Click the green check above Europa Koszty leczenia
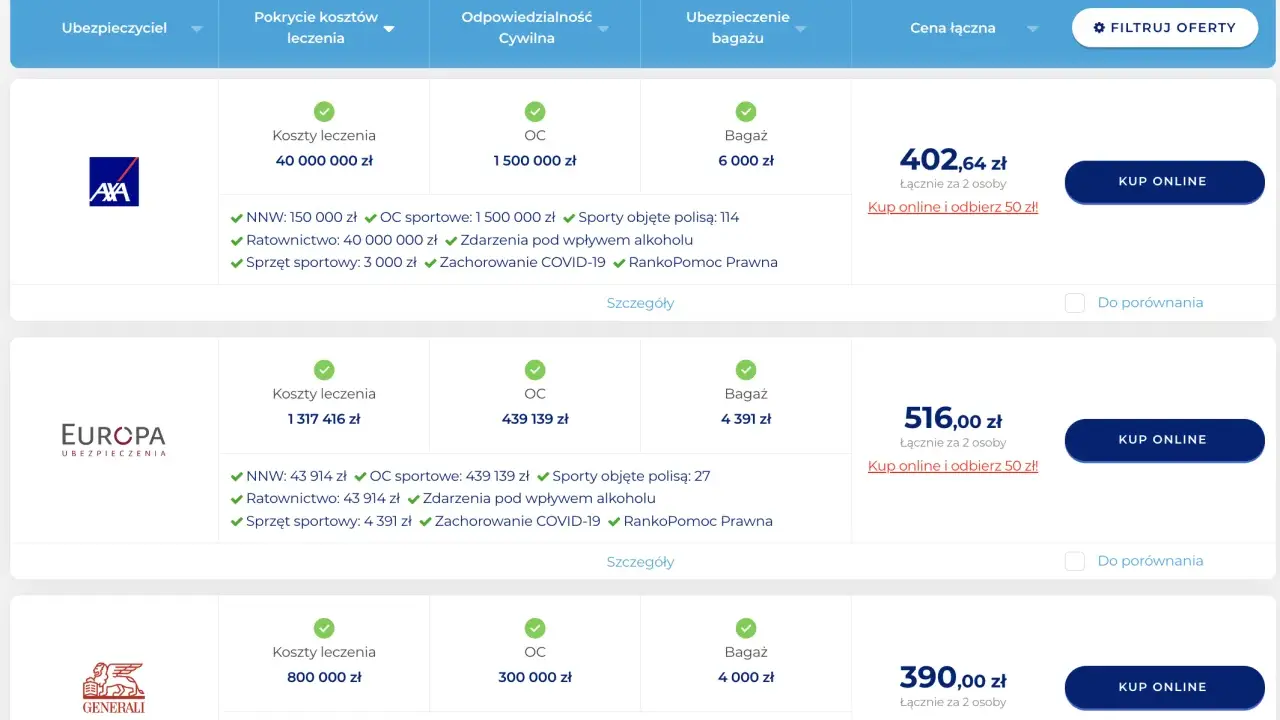The image size is (1280, 720). 324,370
